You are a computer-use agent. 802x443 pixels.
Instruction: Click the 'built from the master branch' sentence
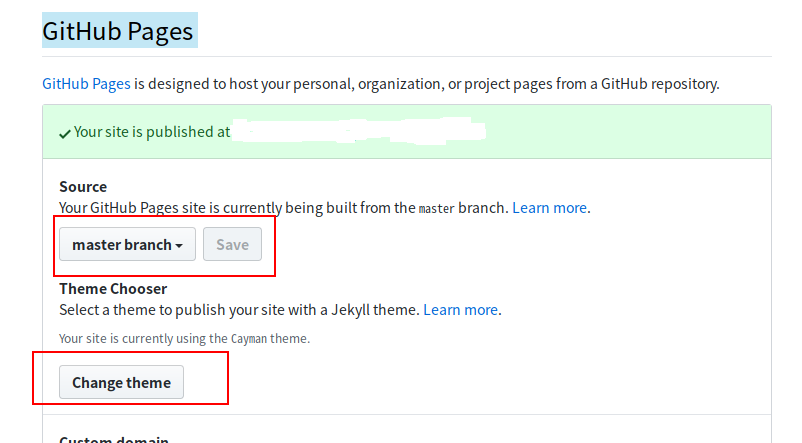click(284, 208)
